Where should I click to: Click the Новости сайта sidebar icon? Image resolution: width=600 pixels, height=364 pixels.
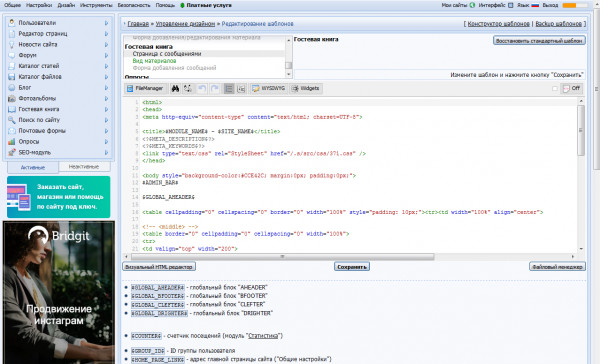(12, 44)
